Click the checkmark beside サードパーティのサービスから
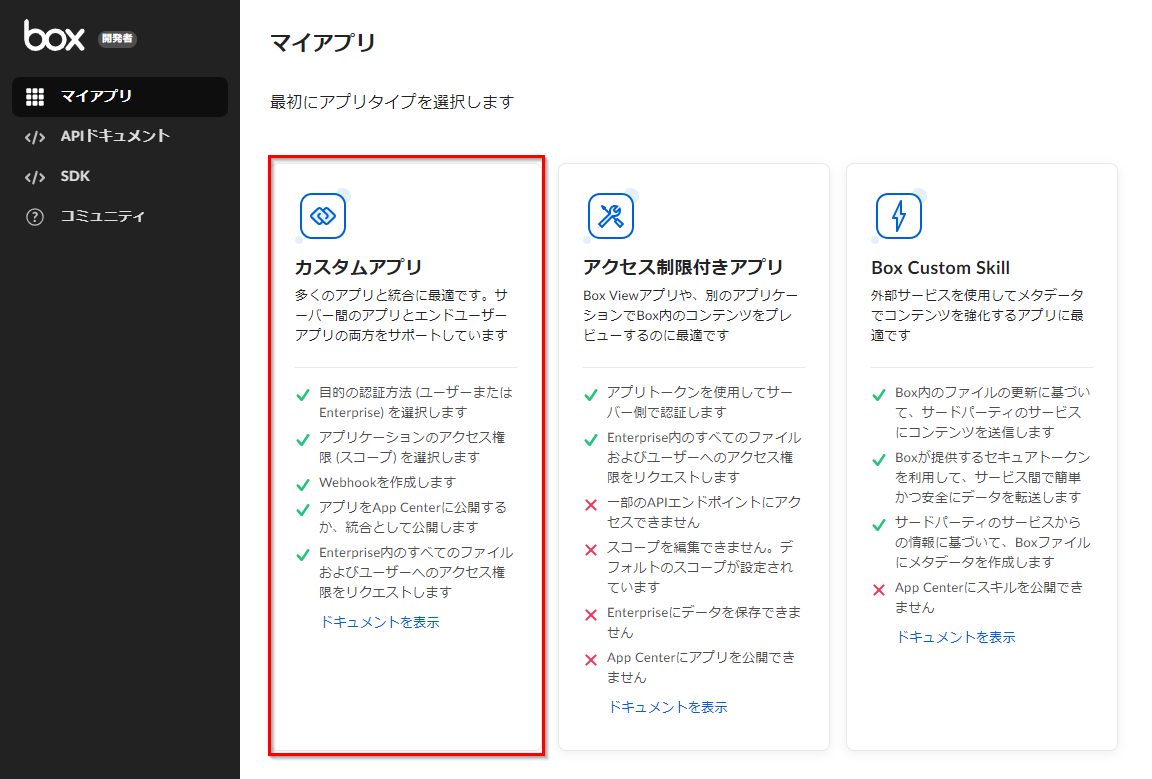The width and height of the screenshot is (1152, 779). pos(879,525)
